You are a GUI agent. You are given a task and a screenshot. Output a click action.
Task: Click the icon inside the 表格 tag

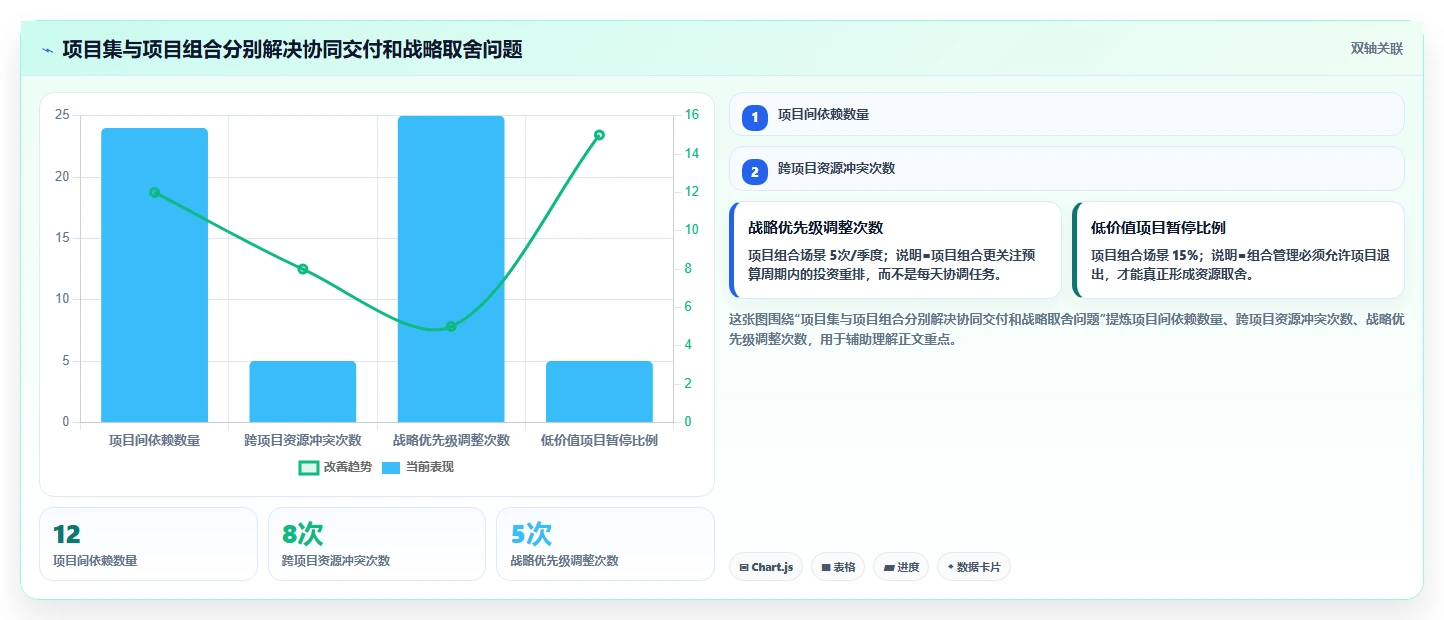826,568
